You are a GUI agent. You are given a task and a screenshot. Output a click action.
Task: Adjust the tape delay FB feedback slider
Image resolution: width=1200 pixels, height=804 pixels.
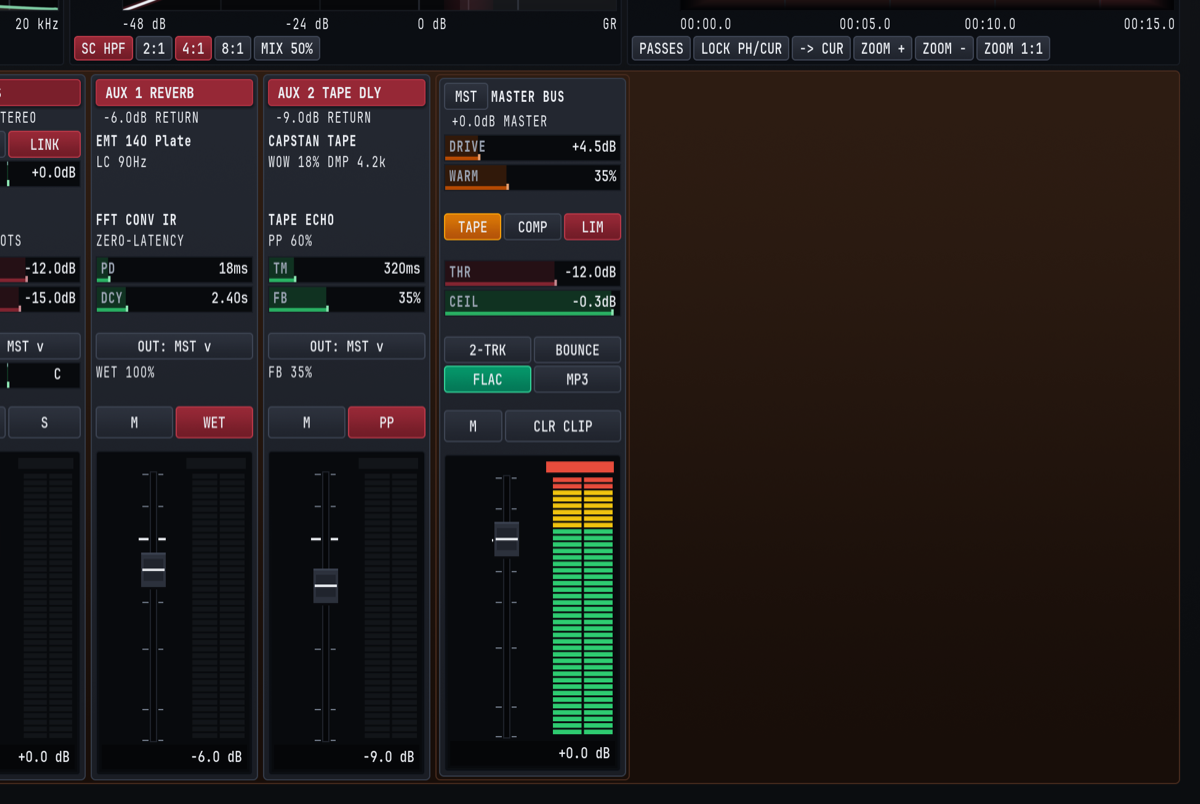click(346, 299)
